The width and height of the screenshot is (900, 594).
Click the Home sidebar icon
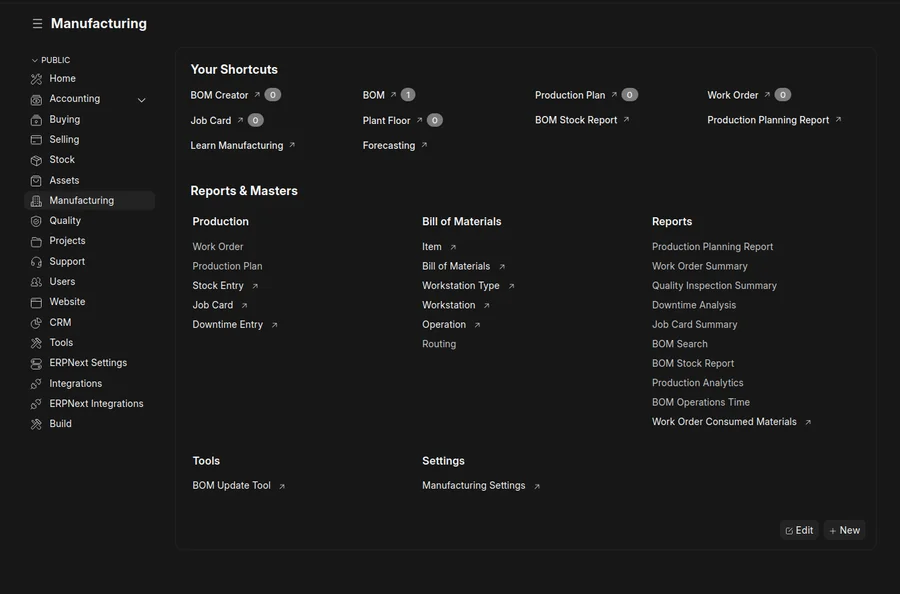click(x=36, y=79)
